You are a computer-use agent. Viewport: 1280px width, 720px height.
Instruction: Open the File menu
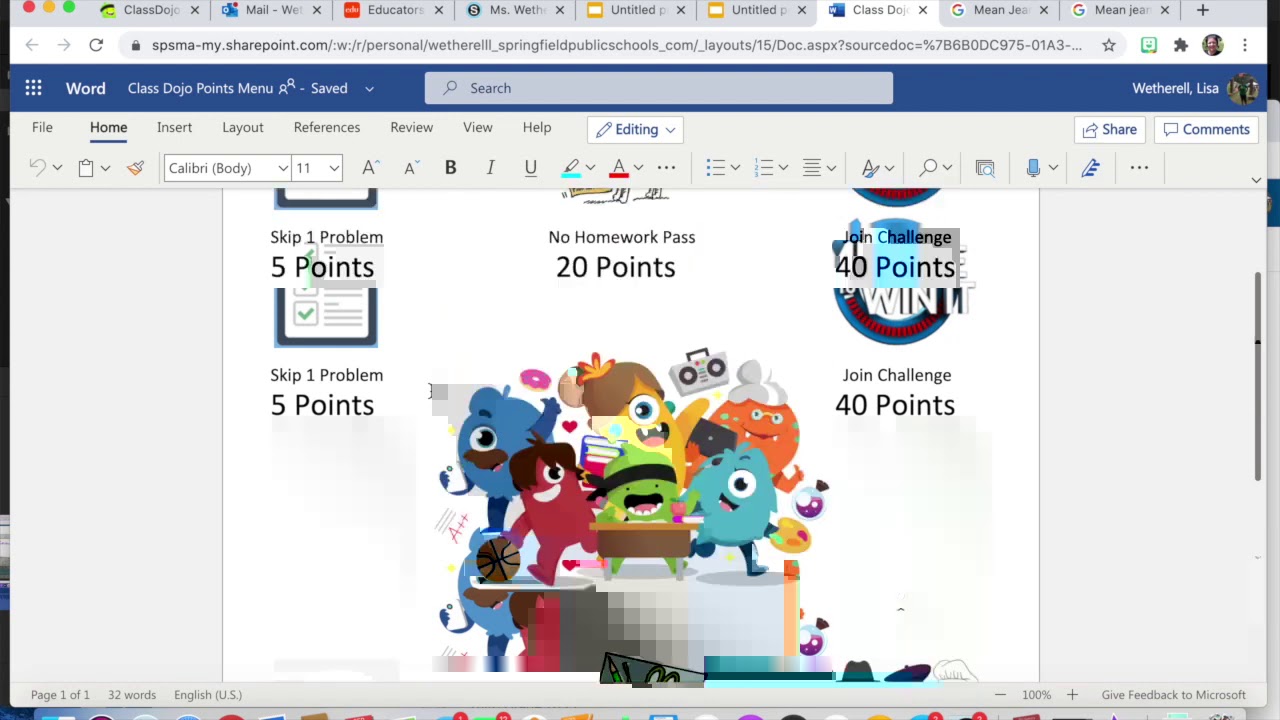[x=42, y=127]
